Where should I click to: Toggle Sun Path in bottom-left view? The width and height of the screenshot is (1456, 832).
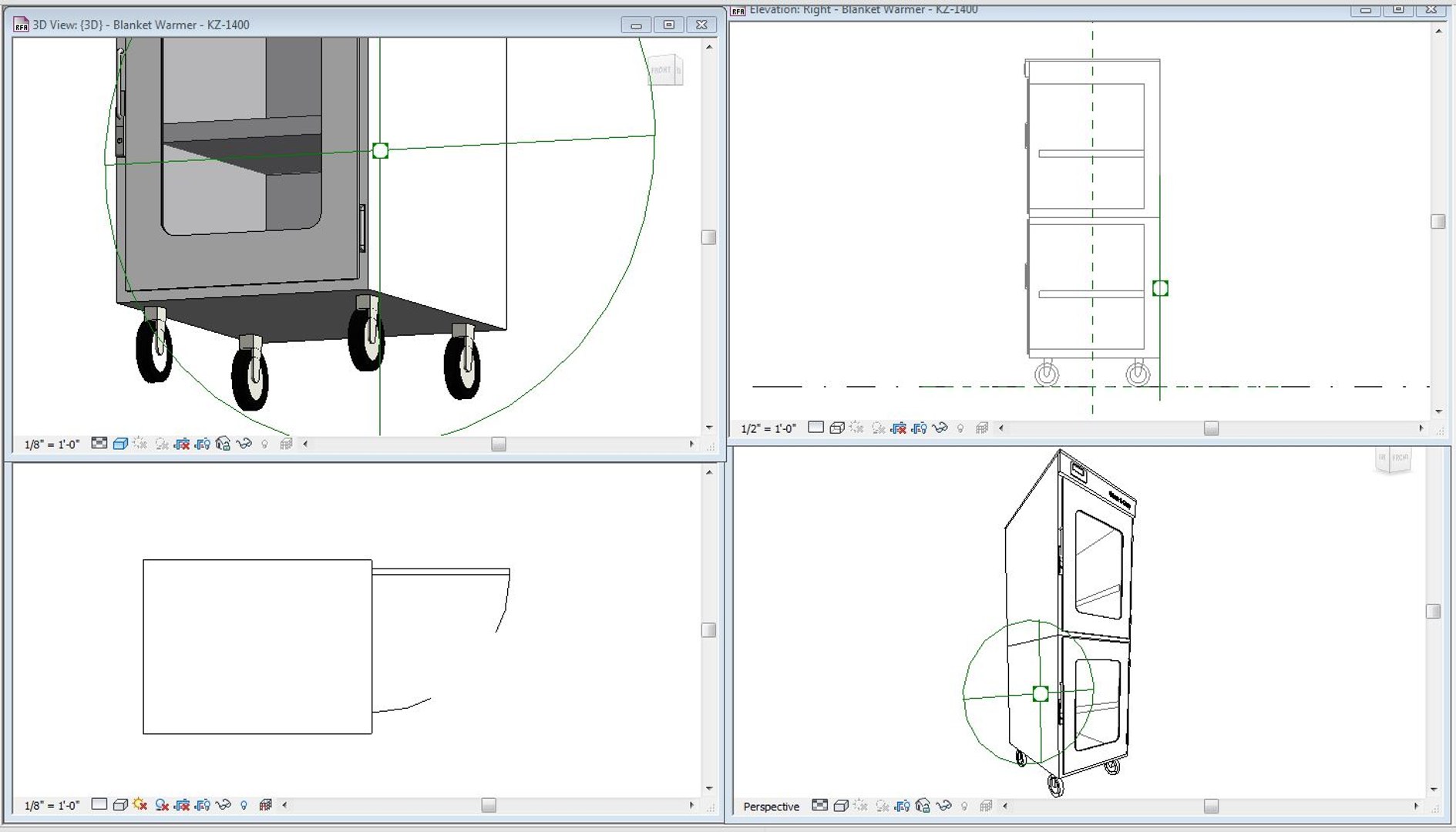click(x=140, y=804)
